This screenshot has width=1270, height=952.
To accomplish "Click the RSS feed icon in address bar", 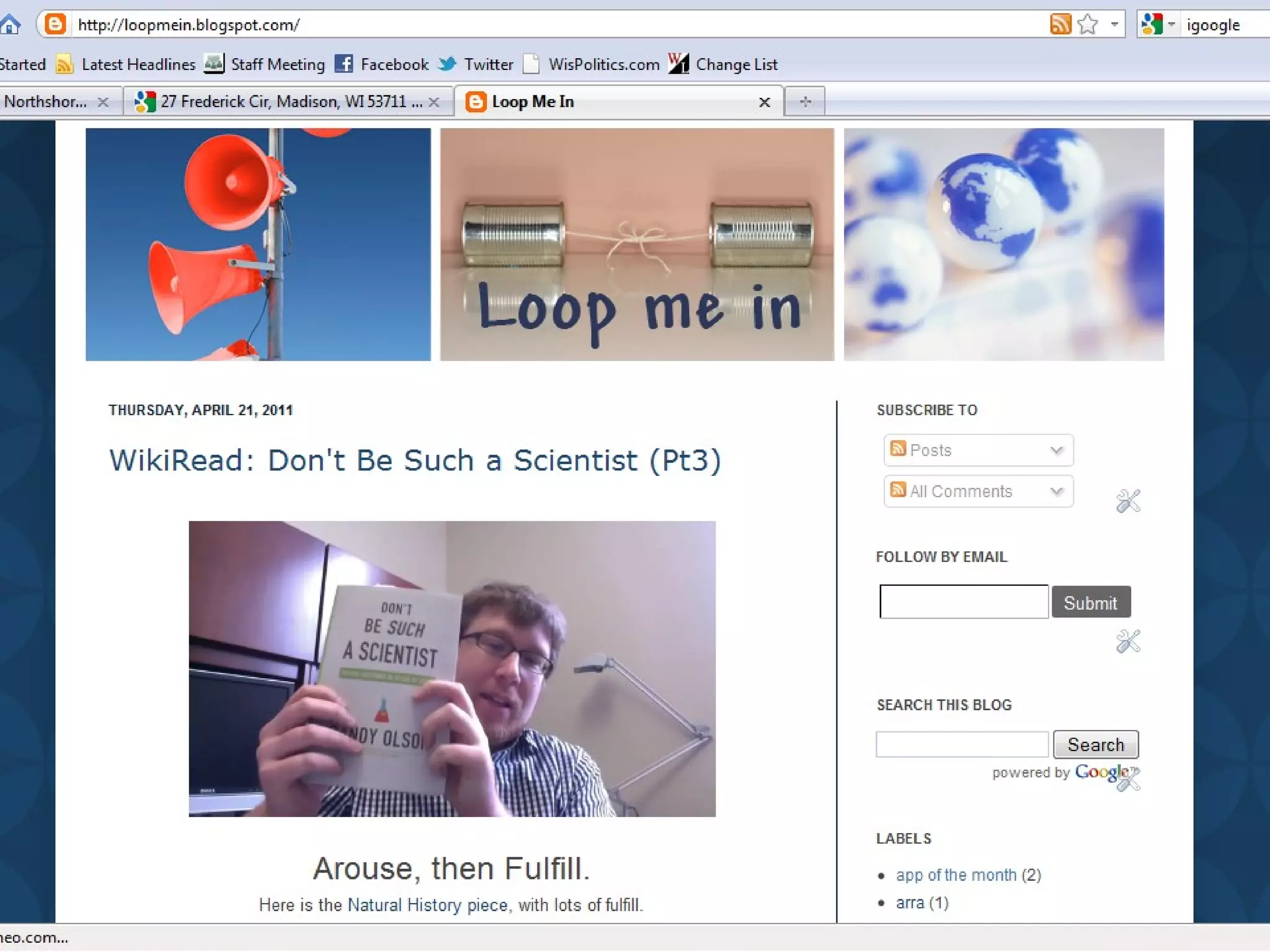I will pos(1060,25).
